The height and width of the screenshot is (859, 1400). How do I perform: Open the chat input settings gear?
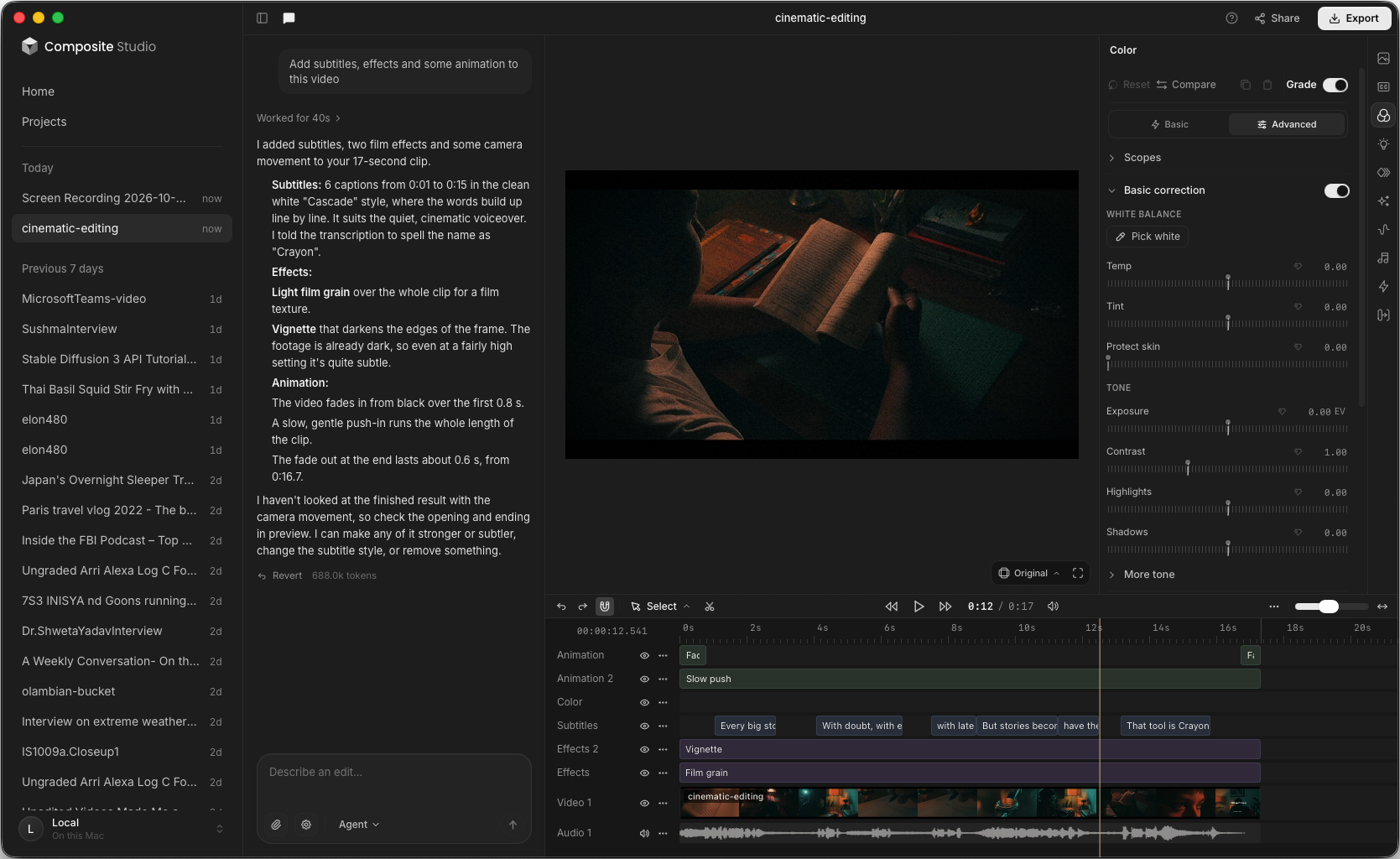(x=306, y=825)
